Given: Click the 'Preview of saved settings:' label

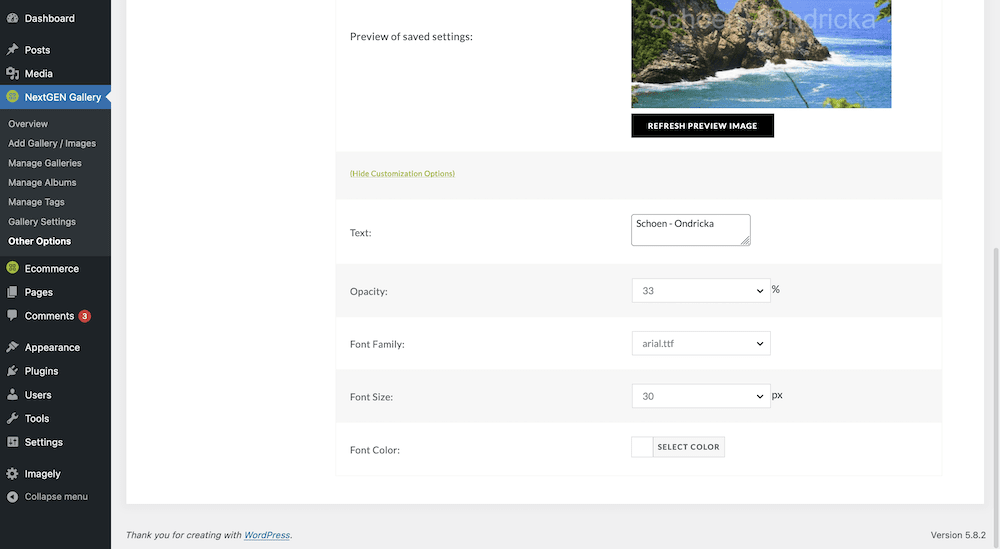Looking at the screenshot, I should [x=411, y=36].
